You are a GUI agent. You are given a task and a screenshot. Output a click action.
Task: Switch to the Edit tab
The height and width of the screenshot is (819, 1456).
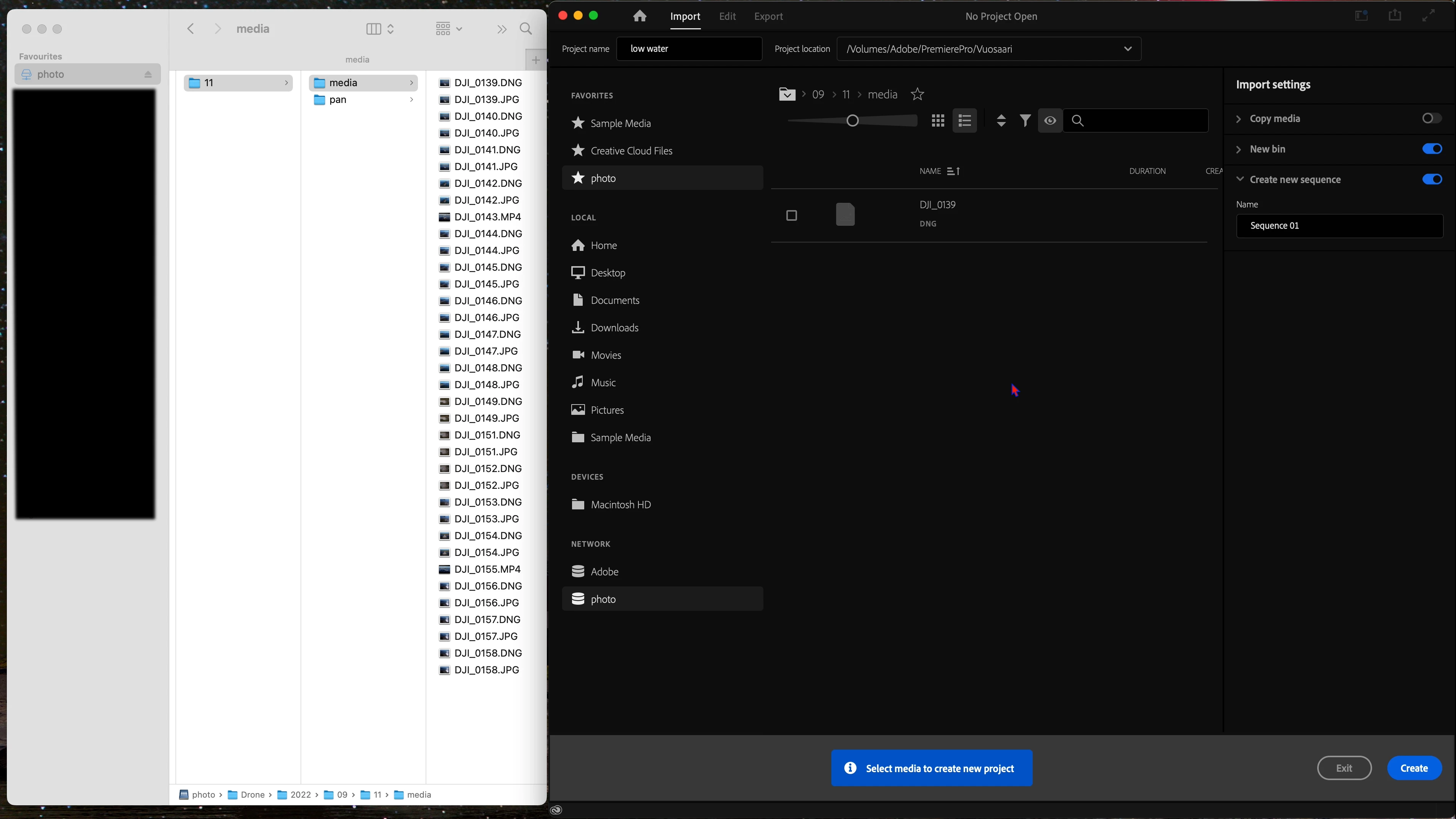click(727, 16)
